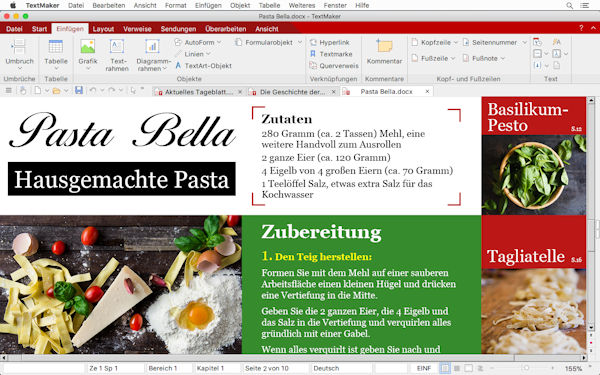Open the hamburger menu in quick toolbar

(8, 91)
